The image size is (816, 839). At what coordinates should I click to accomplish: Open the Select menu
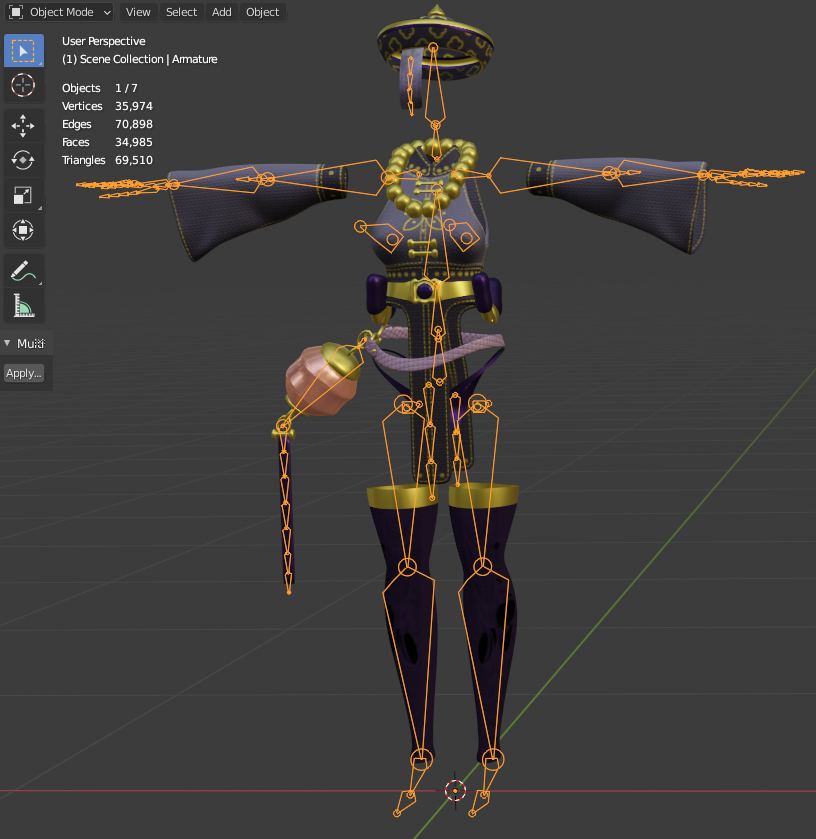click(181, 12)
